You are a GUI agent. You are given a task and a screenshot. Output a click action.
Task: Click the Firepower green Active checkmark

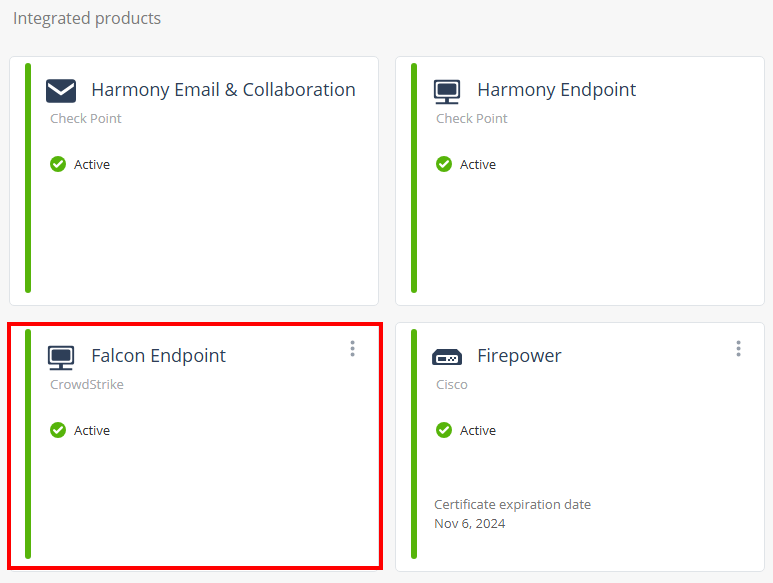tap(444, 430)
